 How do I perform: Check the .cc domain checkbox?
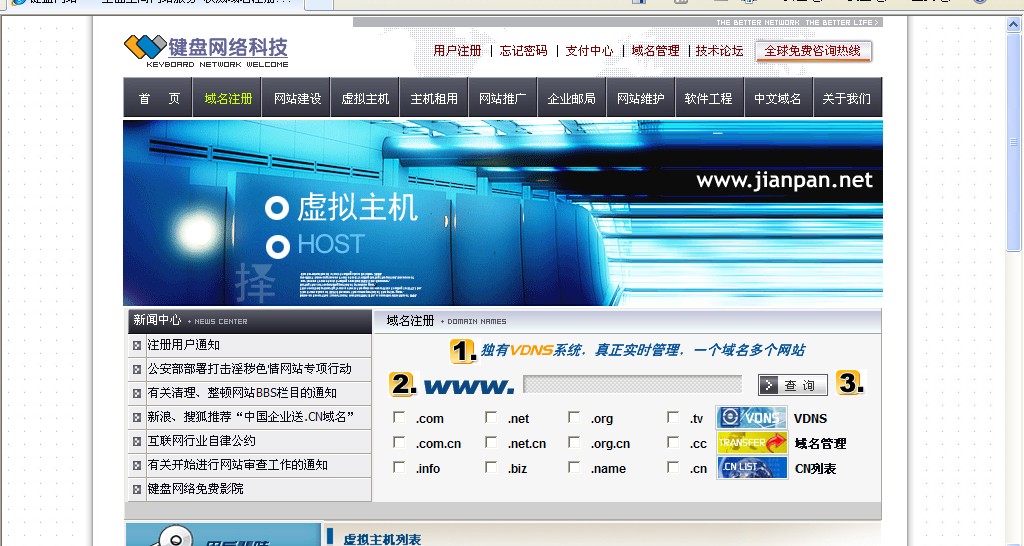(x=673, y=442)
